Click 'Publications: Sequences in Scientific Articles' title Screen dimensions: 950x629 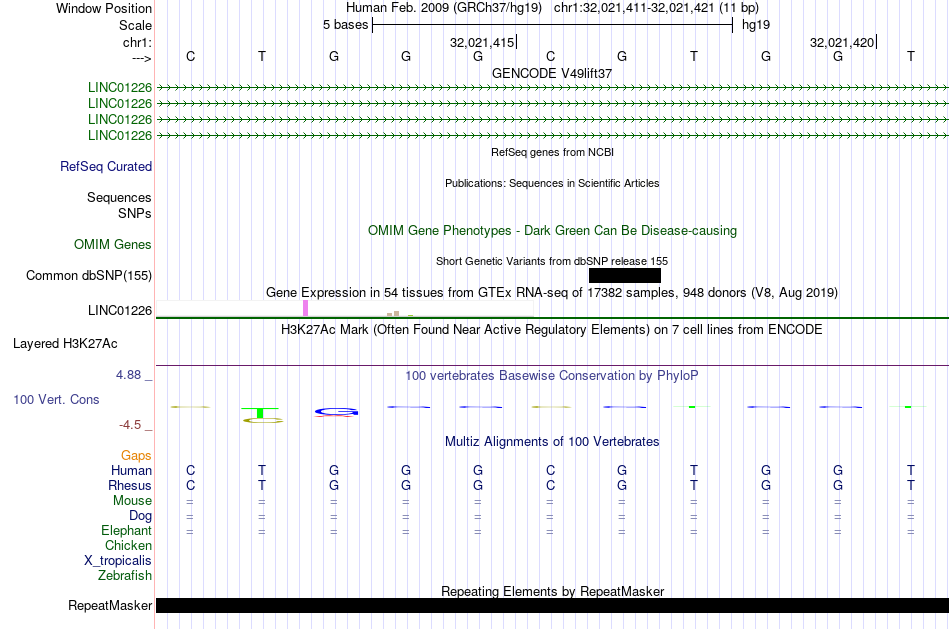(552, 183)
